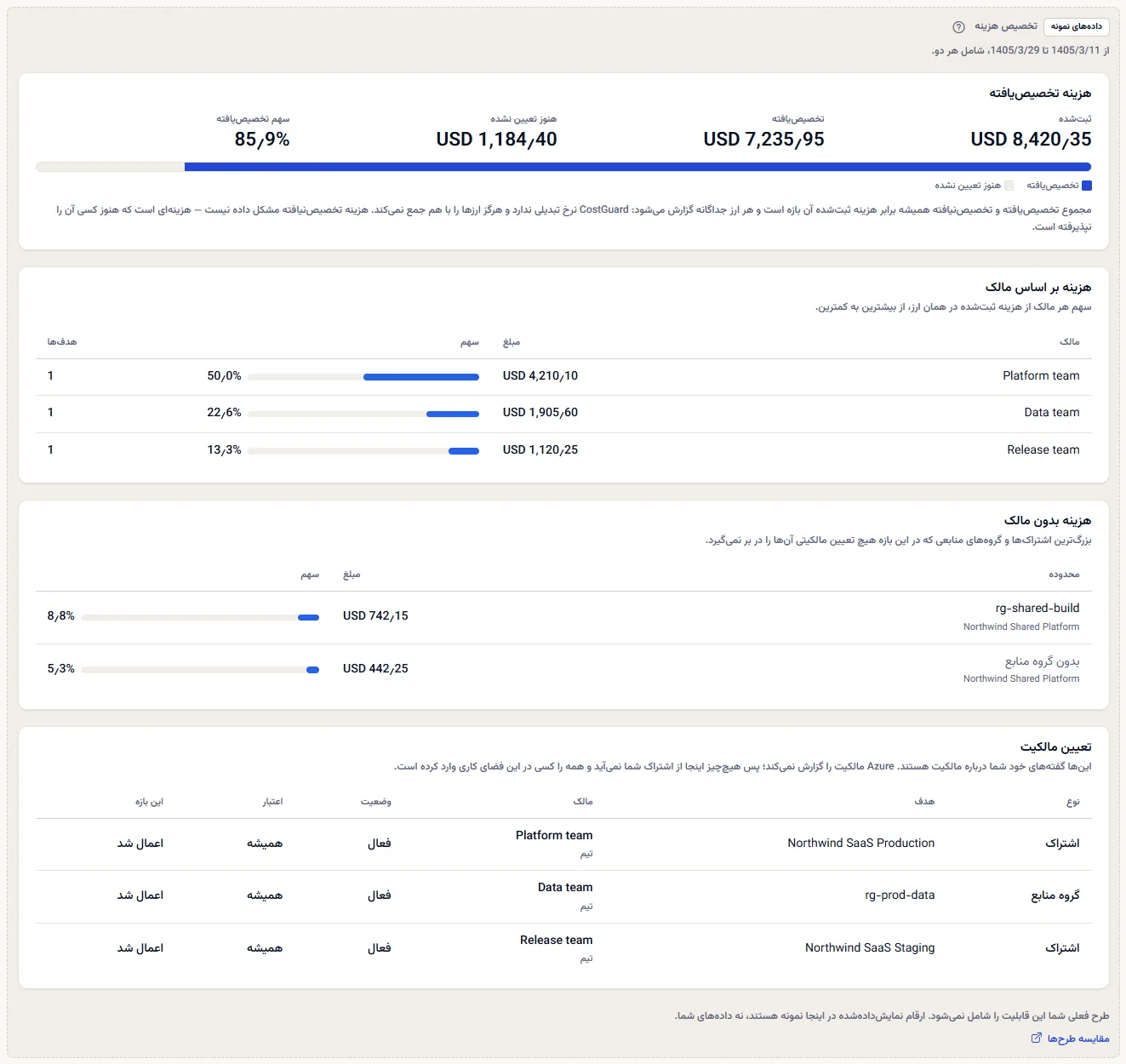Screen dimensions: 1126x1064
Task: Select the rg-shared-build scope
Action: [x=1037, y=609]
